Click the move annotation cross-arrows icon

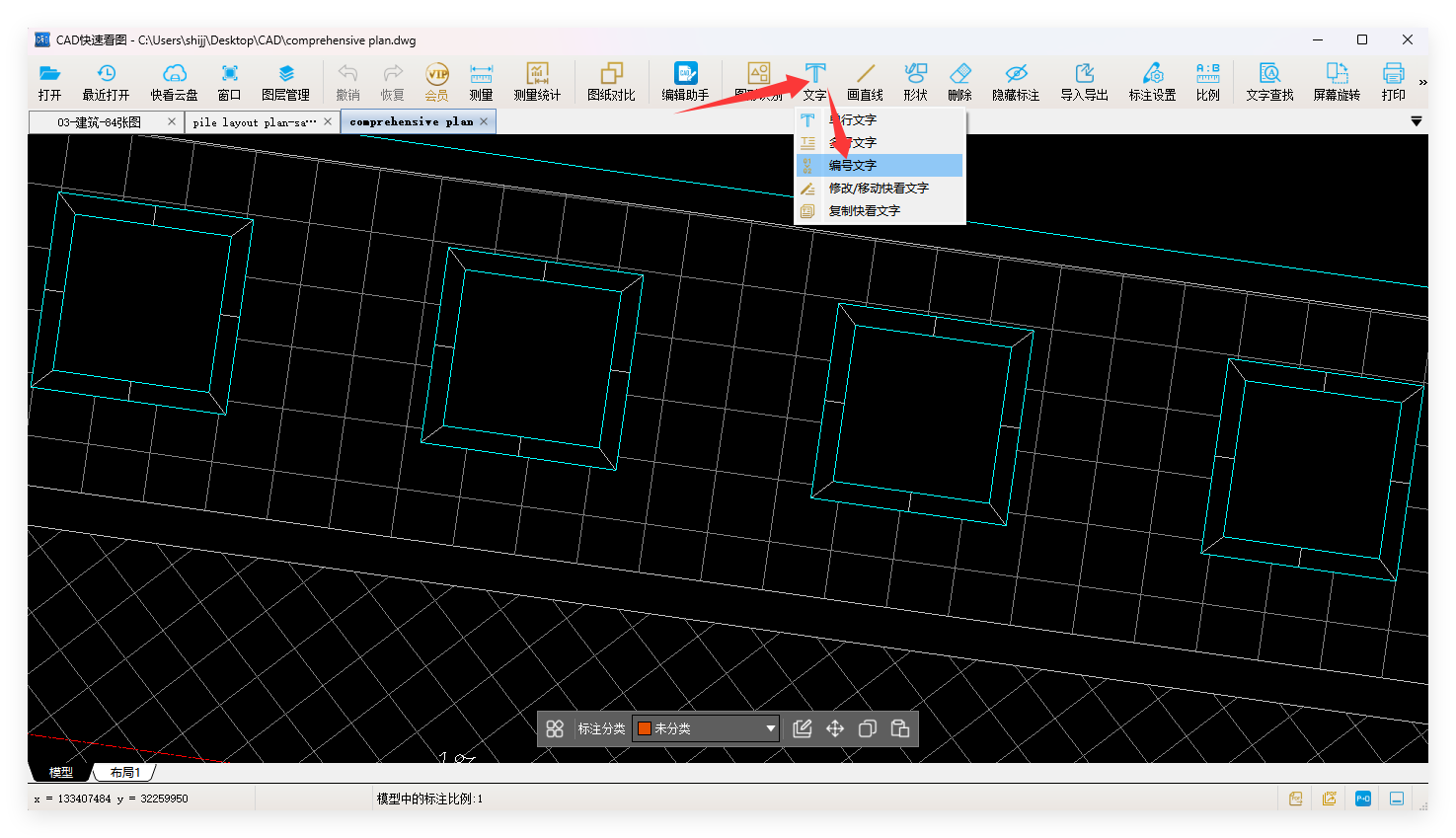[x=835, y=728]
